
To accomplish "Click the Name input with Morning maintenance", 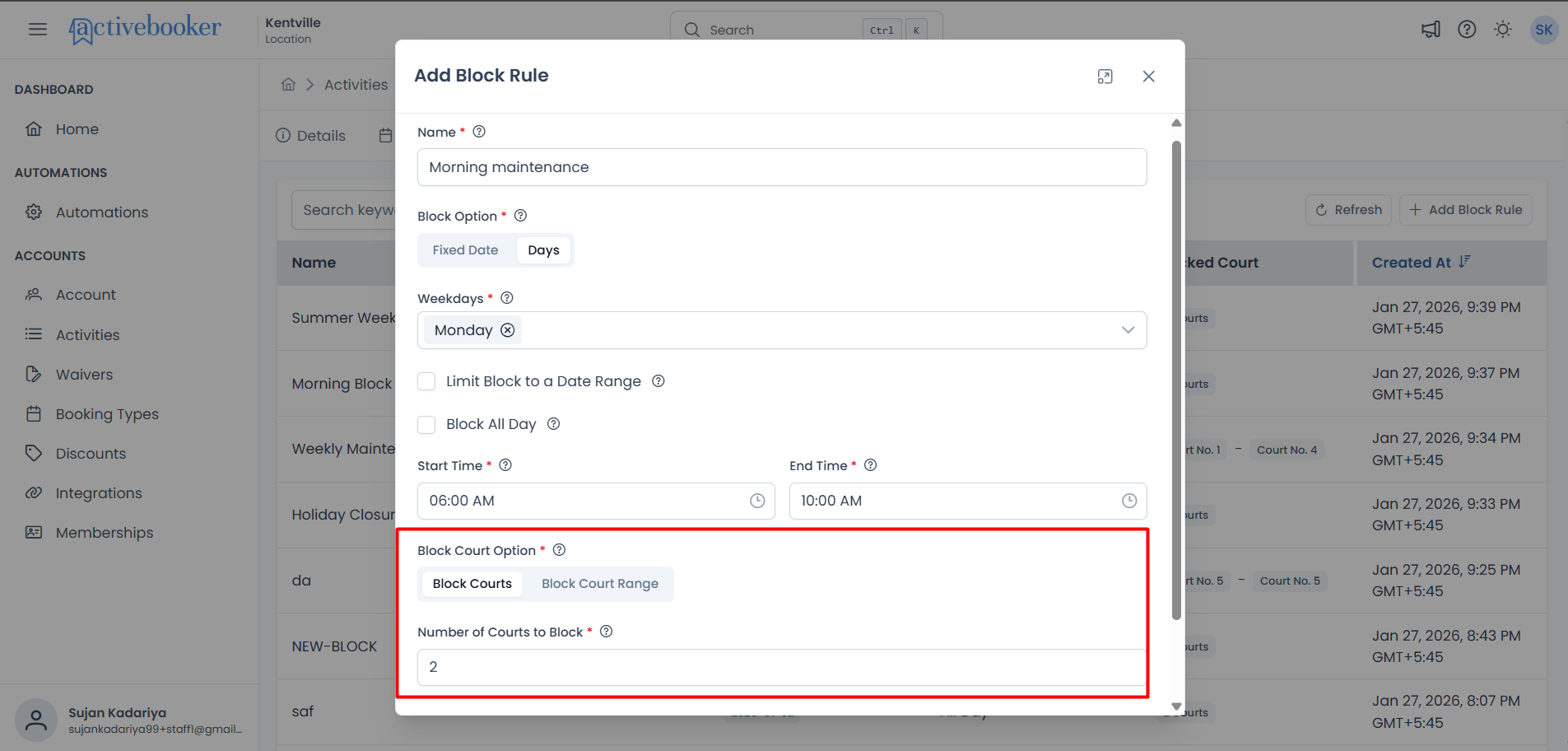I will 782,167.
